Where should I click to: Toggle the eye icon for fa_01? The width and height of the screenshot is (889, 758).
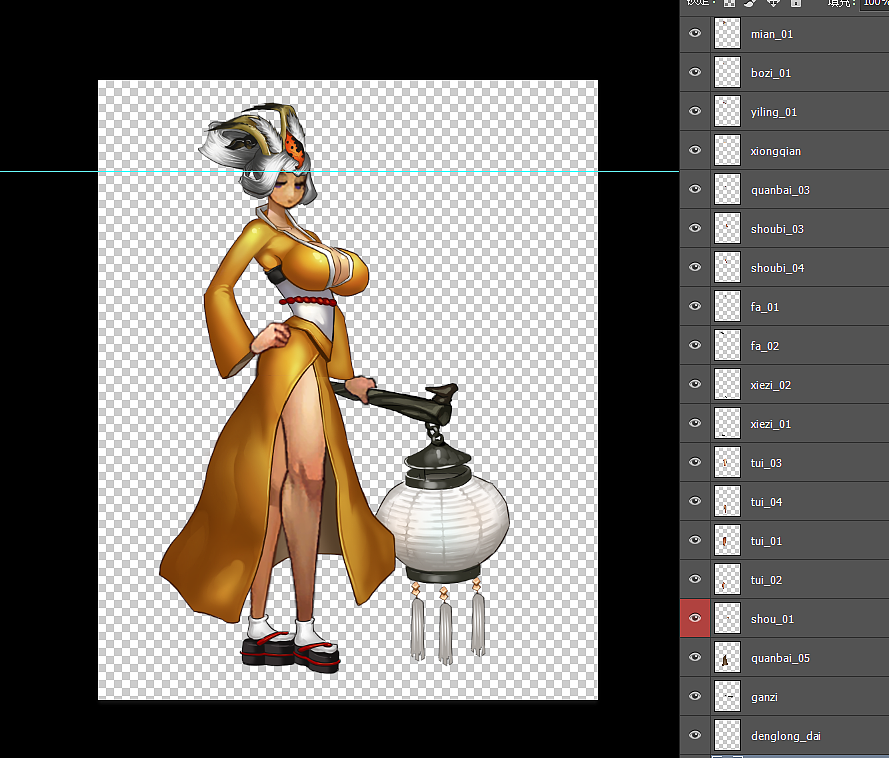pos(695,306)
